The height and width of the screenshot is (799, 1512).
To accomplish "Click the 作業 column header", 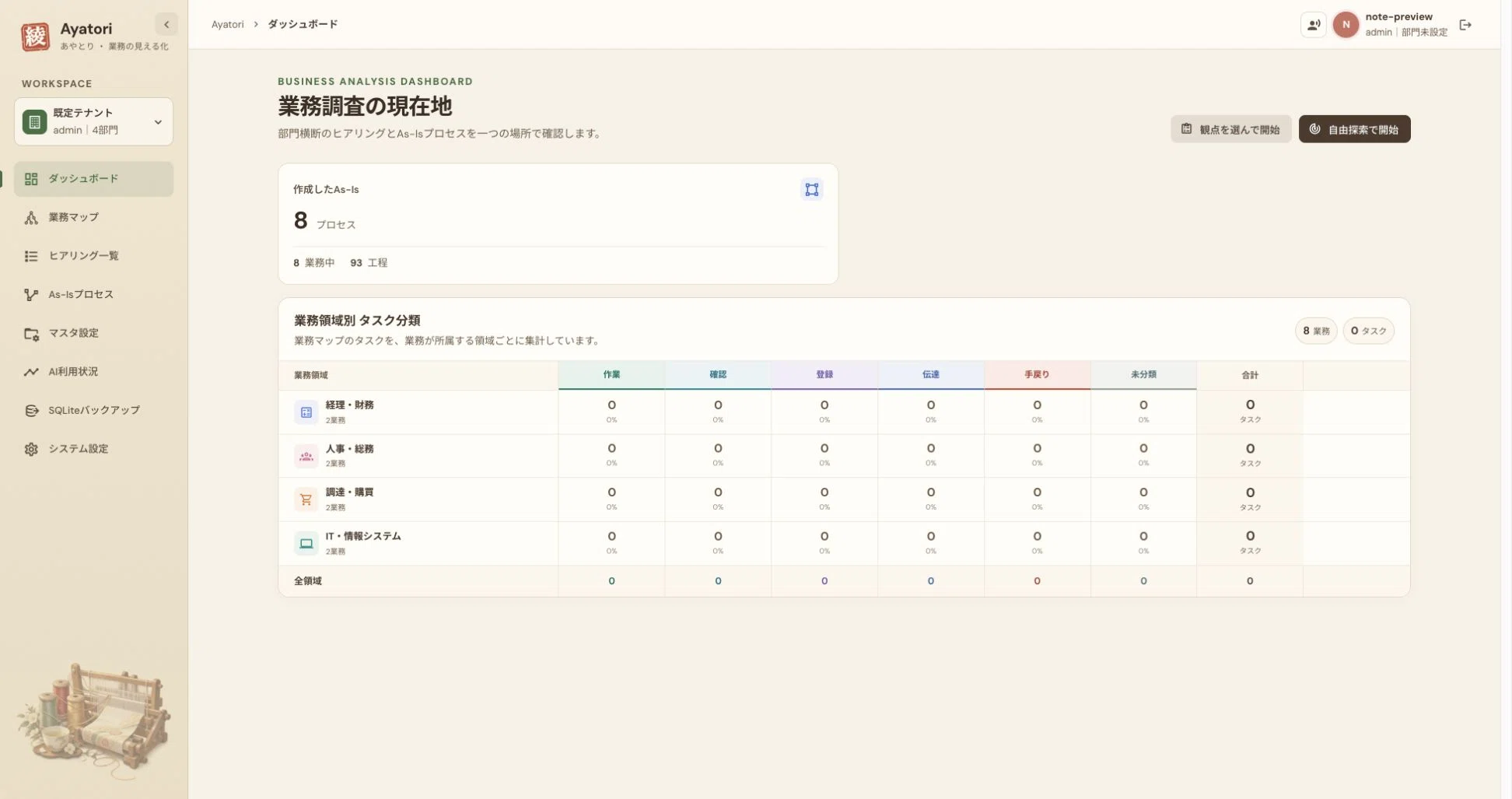I will [611, 375].
